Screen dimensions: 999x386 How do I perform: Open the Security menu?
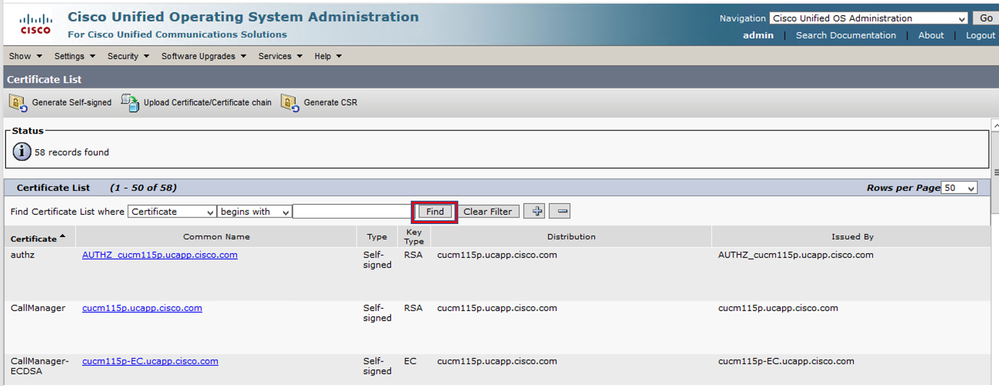[128, 56]
